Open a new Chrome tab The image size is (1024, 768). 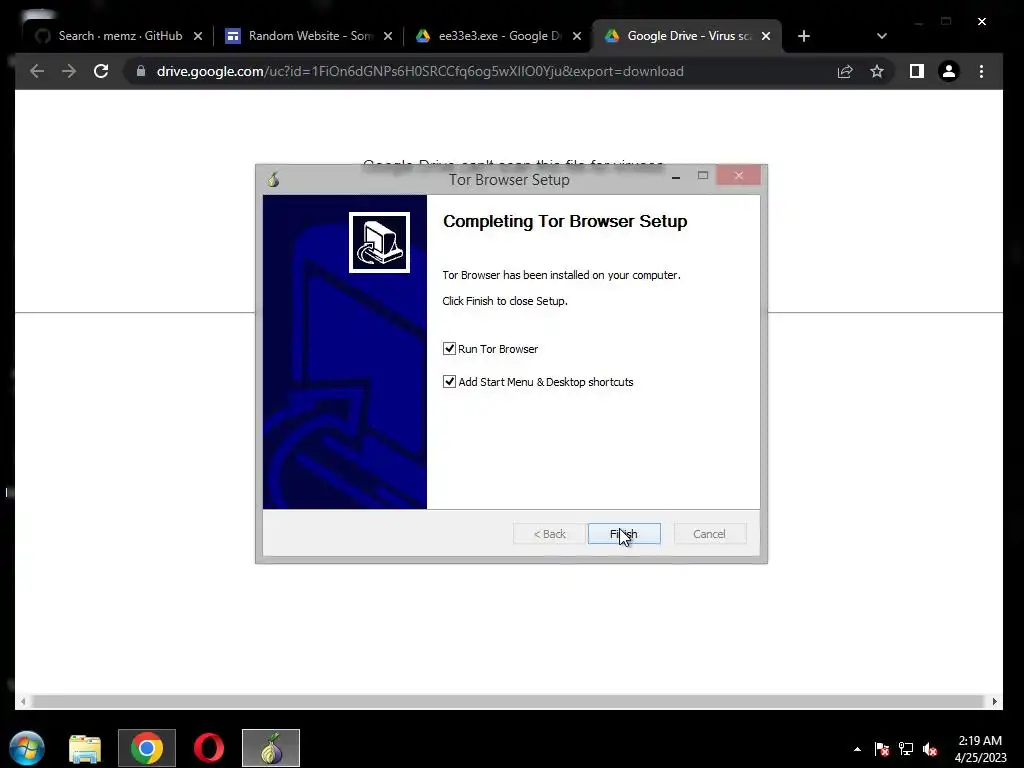pos(804,37)
